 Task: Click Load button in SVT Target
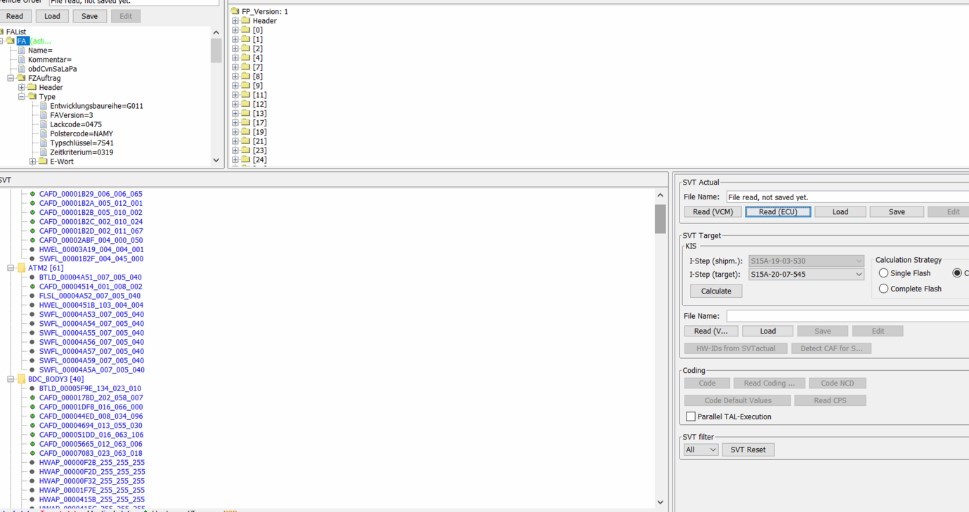[768, 331]
